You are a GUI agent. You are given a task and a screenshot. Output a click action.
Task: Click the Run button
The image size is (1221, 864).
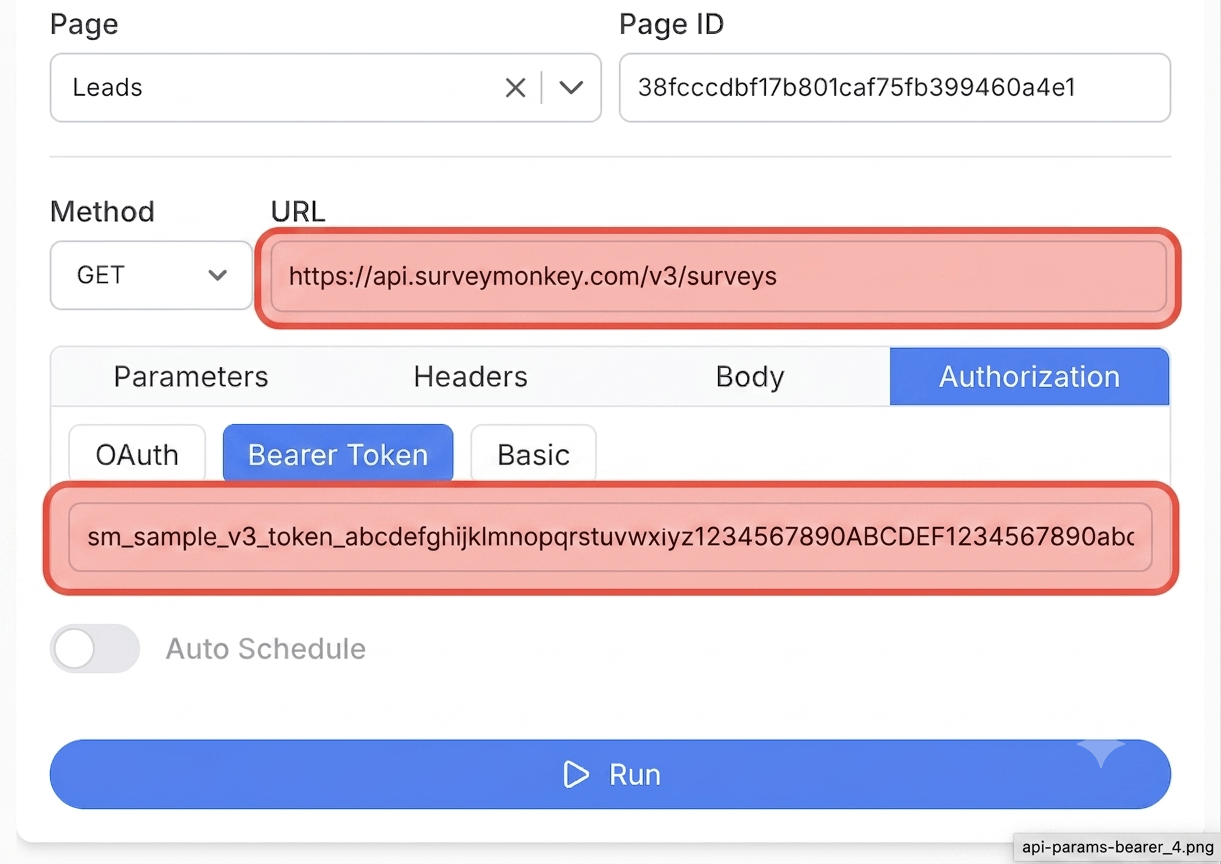coord(610,774)
